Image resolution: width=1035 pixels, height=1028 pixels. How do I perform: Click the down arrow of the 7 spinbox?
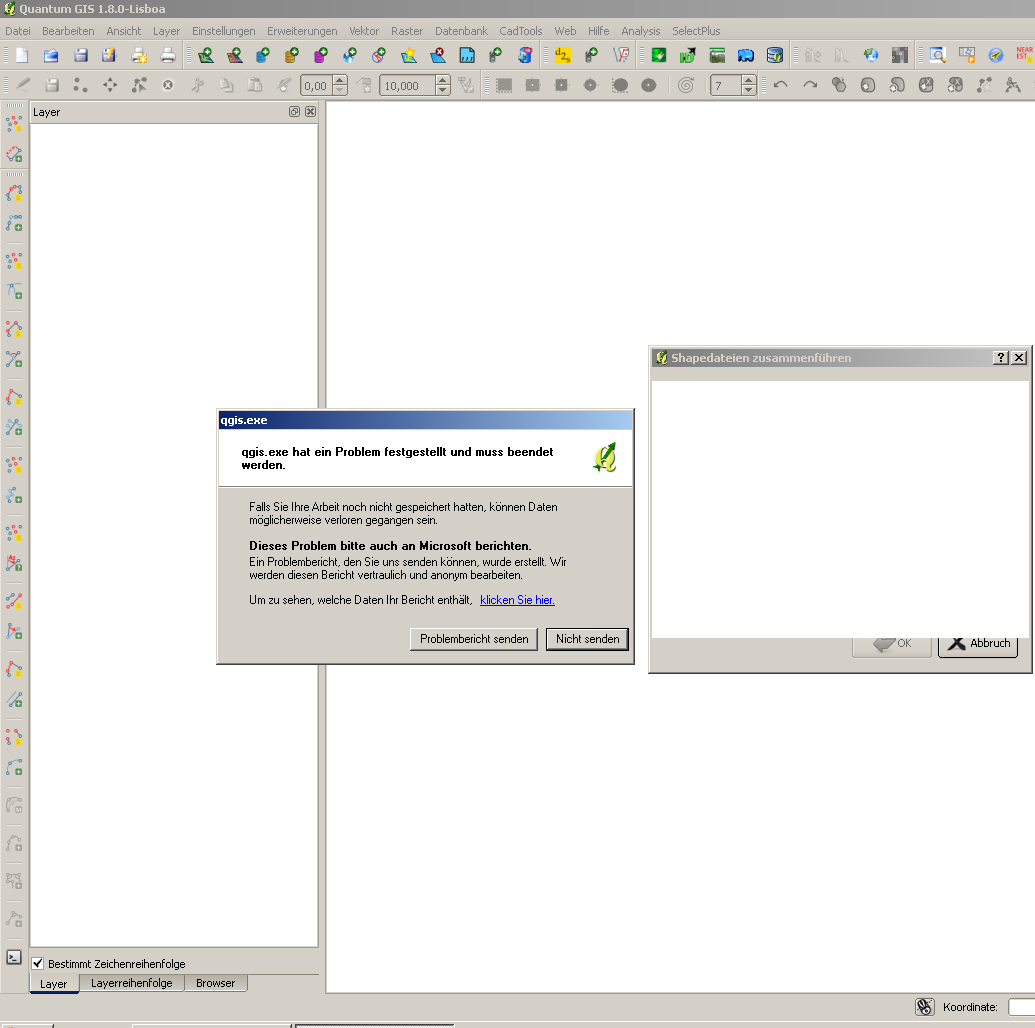[749, 90]
